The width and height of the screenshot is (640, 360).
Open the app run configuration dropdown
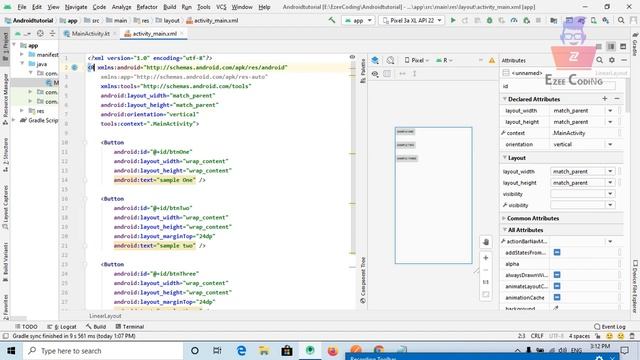point(359,20)
